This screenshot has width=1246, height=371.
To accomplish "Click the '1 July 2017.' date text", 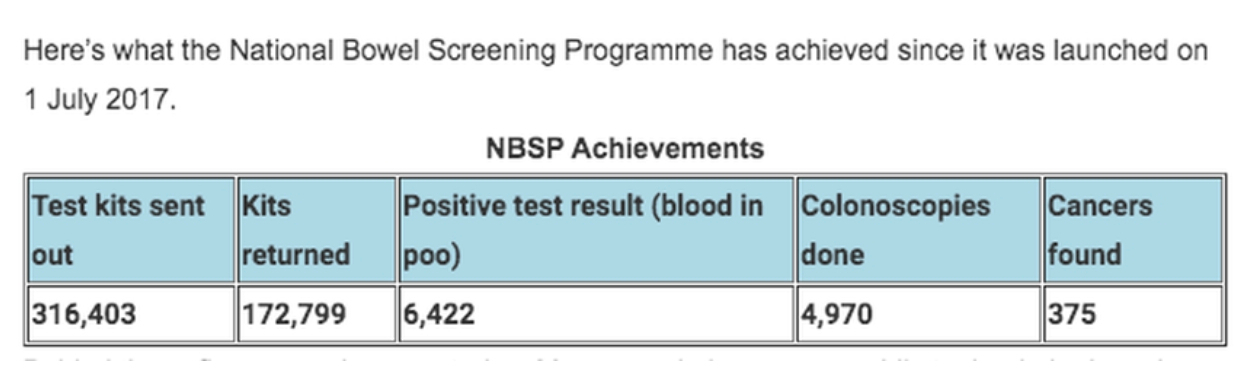I will (x=99, y=102).
